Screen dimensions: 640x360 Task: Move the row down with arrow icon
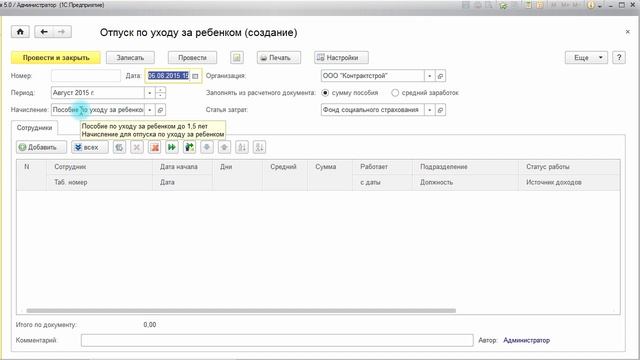click(207, 147)
